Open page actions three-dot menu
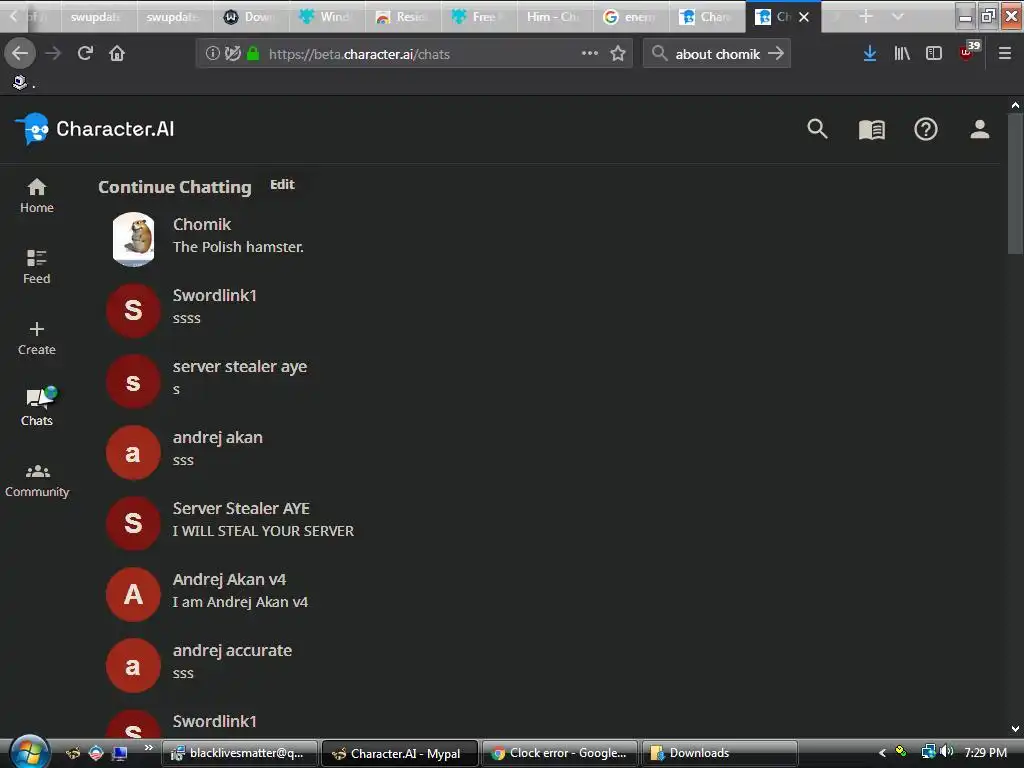The height and width of the screenshot is (768, 1024). click(x=590, y=53)
